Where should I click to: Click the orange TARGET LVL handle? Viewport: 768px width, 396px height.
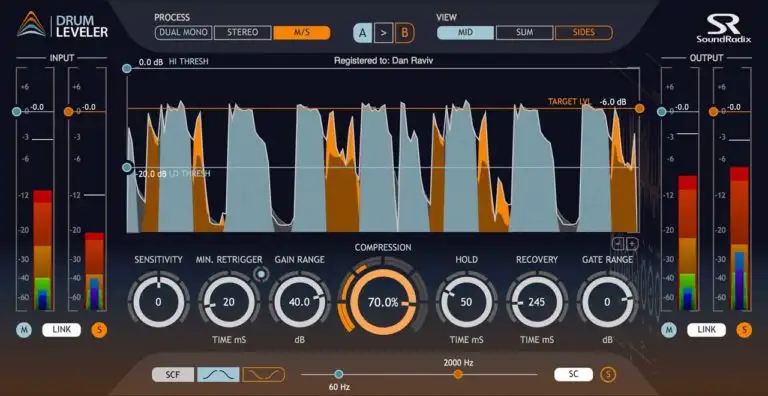(639, 109)
